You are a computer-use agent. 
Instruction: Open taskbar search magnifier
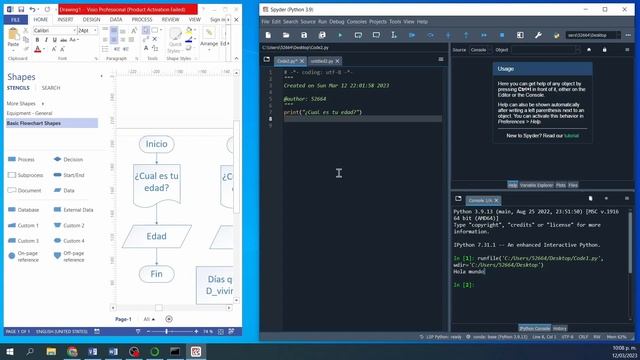(x=30, y=351)
